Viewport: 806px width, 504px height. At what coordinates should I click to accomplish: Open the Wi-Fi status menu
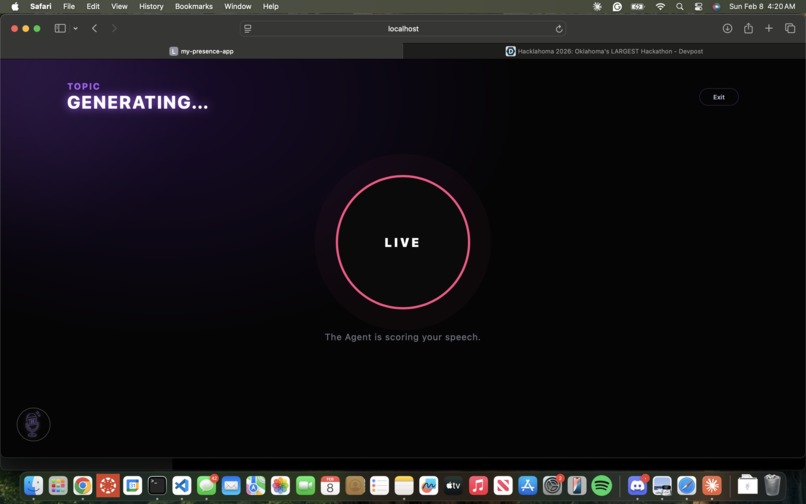click(661, 6)
